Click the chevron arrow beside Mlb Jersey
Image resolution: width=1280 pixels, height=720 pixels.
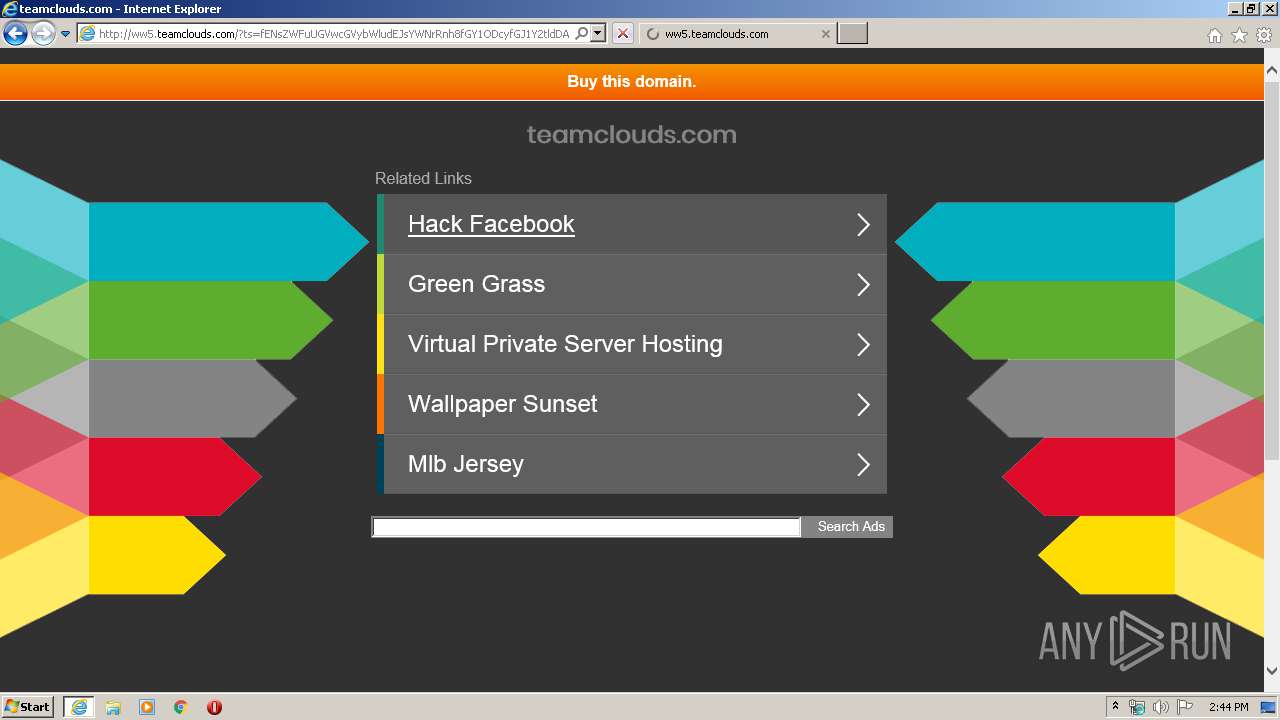coord(863,464)
